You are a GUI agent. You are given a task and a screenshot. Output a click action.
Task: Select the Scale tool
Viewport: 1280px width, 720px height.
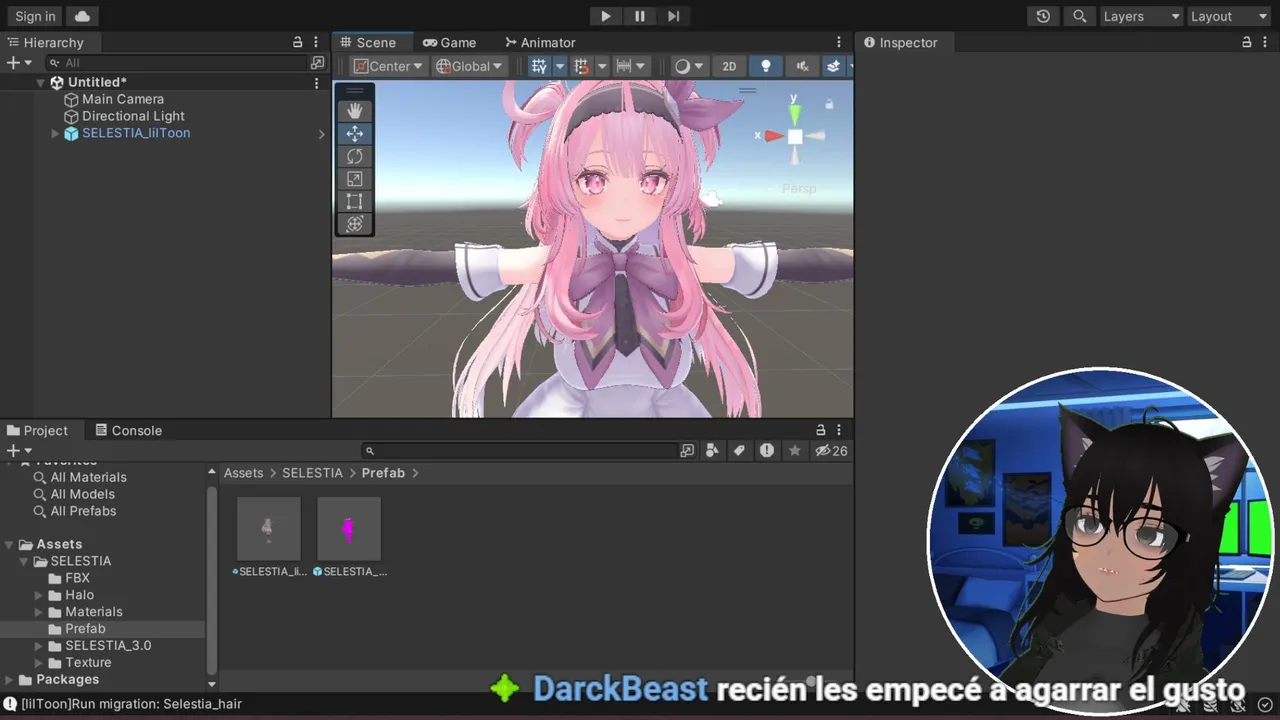tap(354, 179)
